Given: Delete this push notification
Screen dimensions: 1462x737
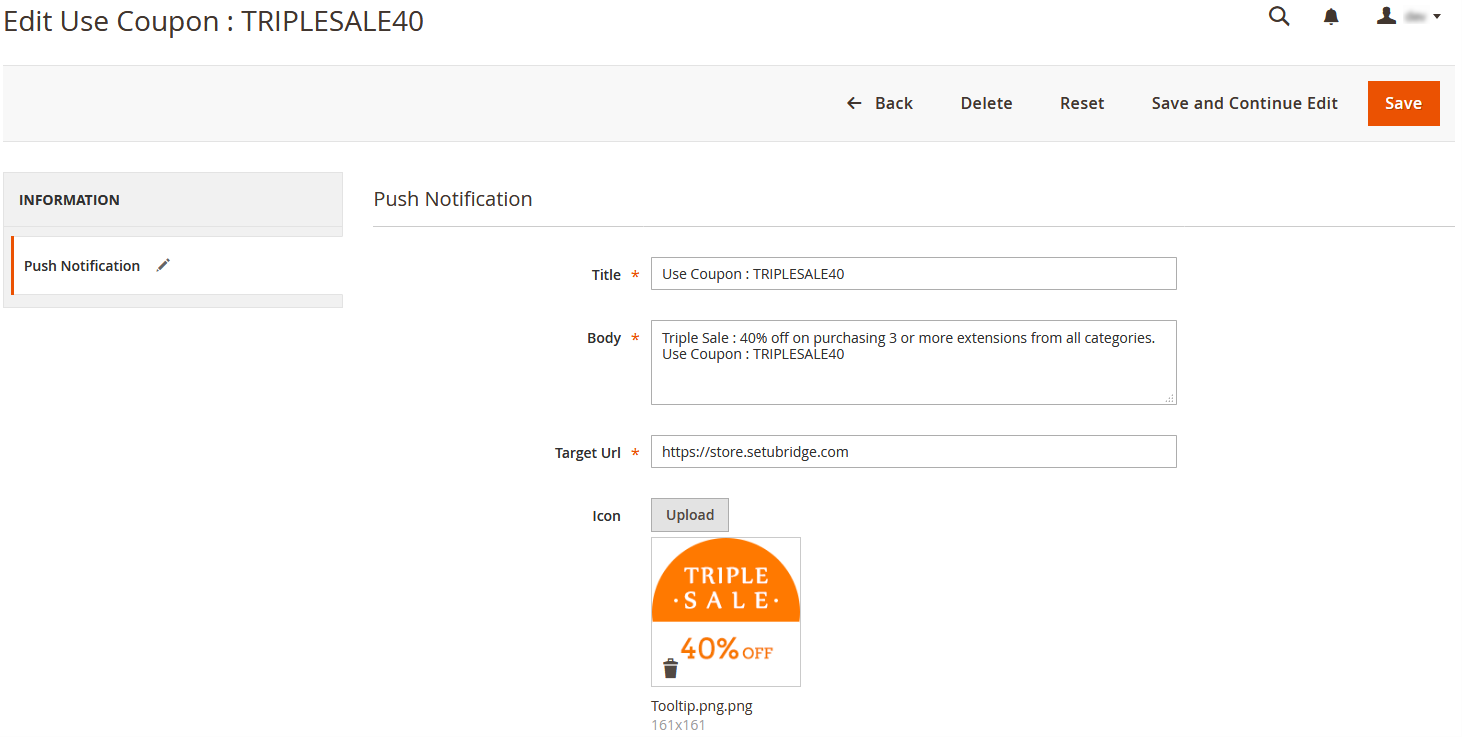Looking at the screenshot, I should click(986, 103).
